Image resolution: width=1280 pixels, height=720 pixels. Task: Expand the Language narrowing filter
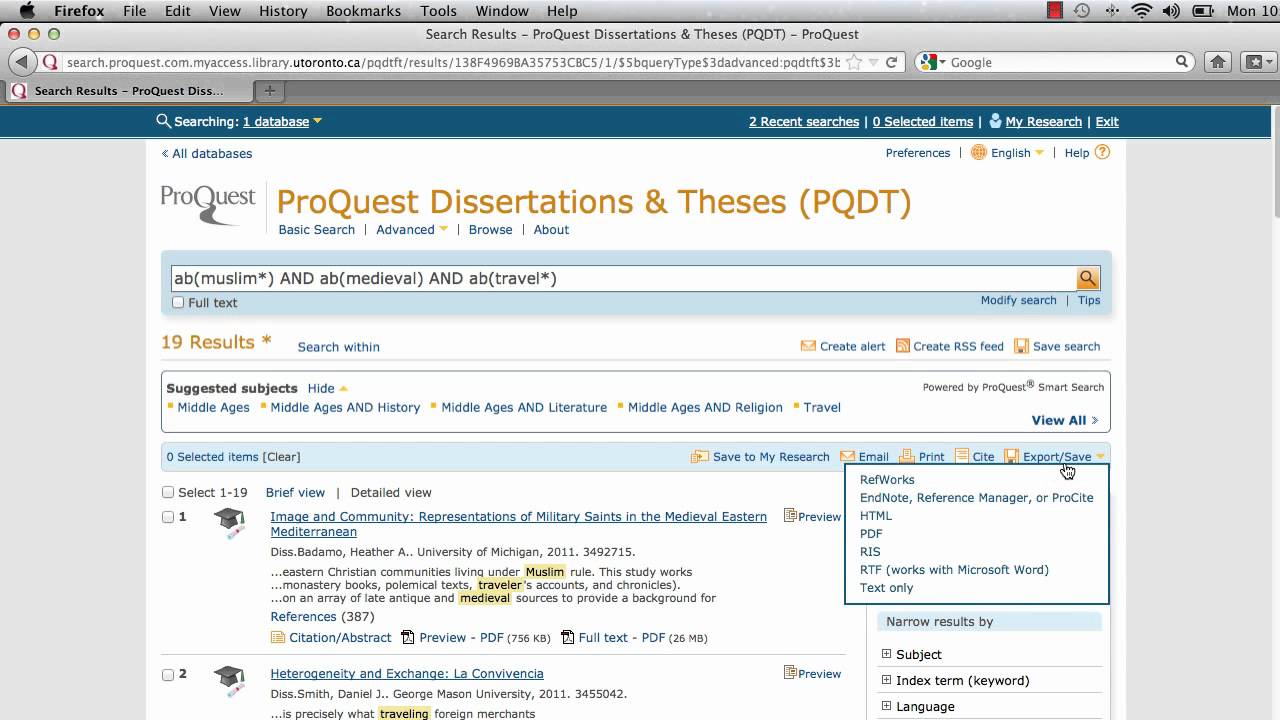coord(886,706)
